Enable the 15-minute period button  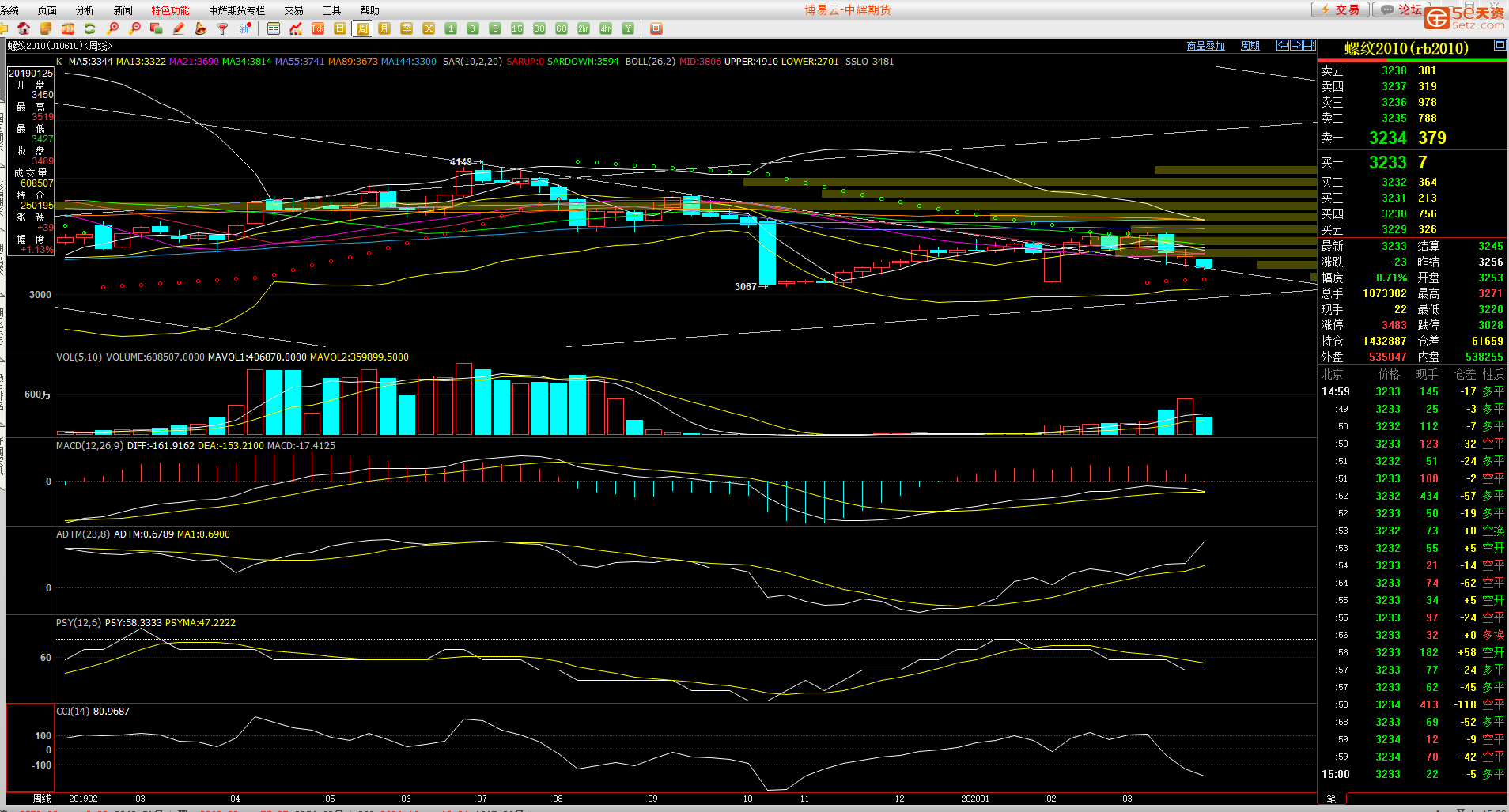coord(517,28)
